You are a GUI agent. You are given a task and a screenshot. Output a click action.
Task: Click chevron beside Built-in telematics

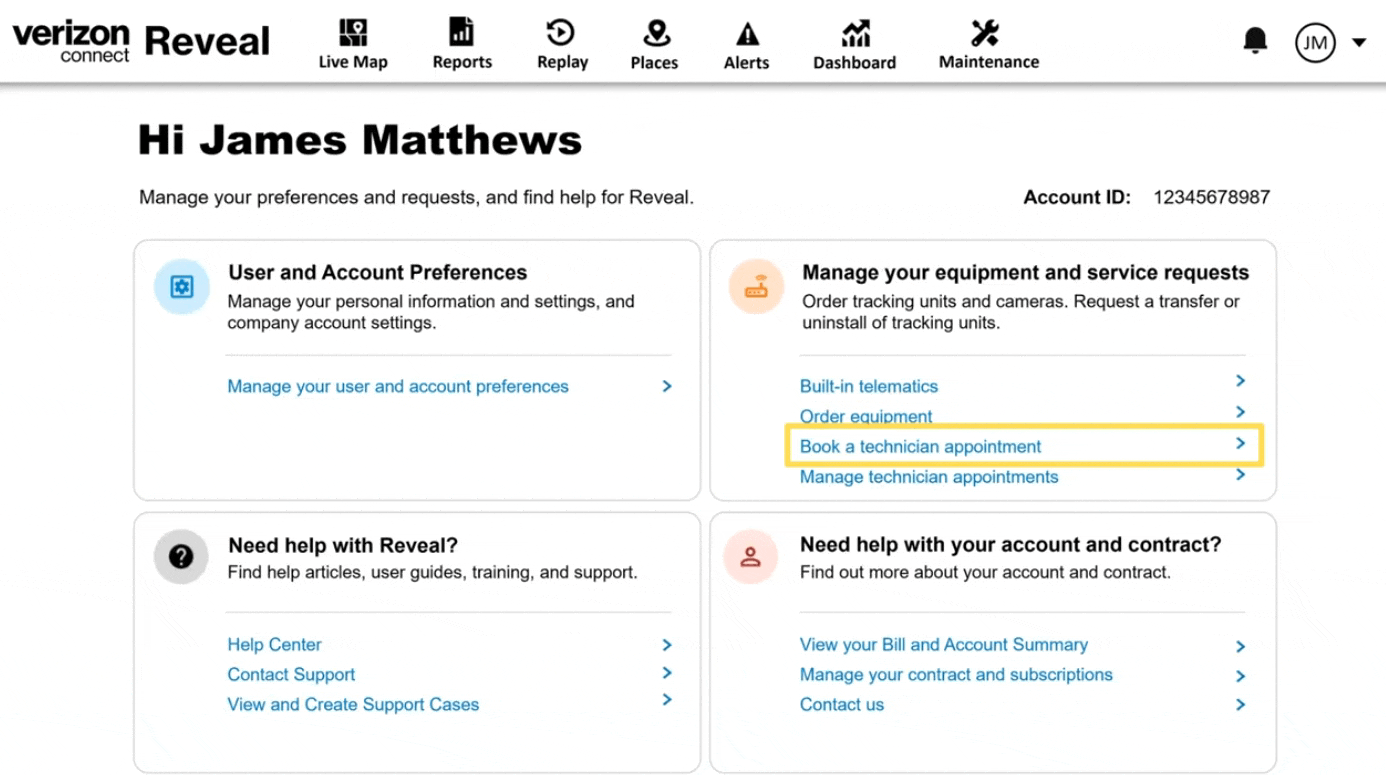coord(1240,381)
